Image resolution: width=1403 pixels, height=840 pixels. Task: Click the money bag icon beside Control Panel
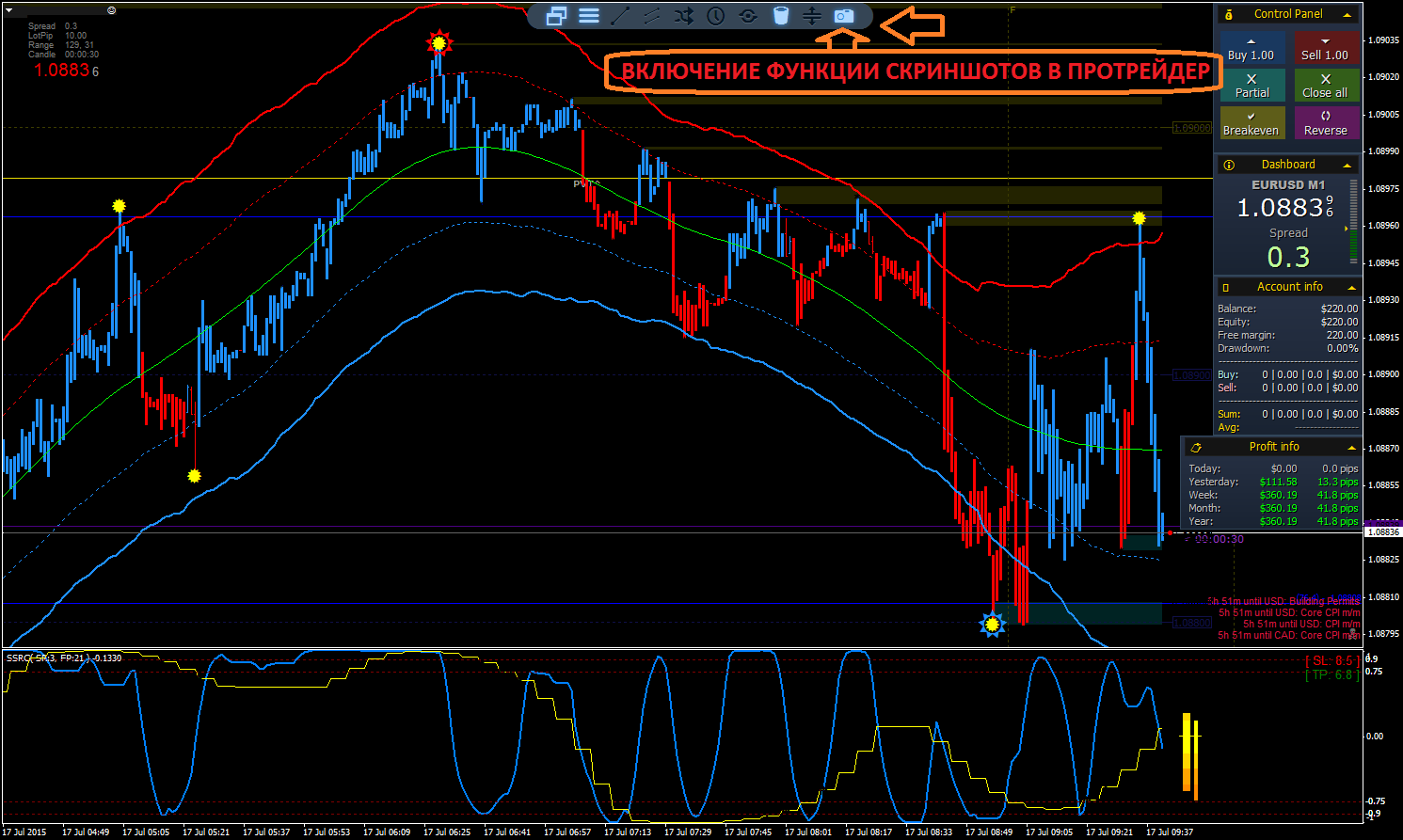tap(1229, 14)
